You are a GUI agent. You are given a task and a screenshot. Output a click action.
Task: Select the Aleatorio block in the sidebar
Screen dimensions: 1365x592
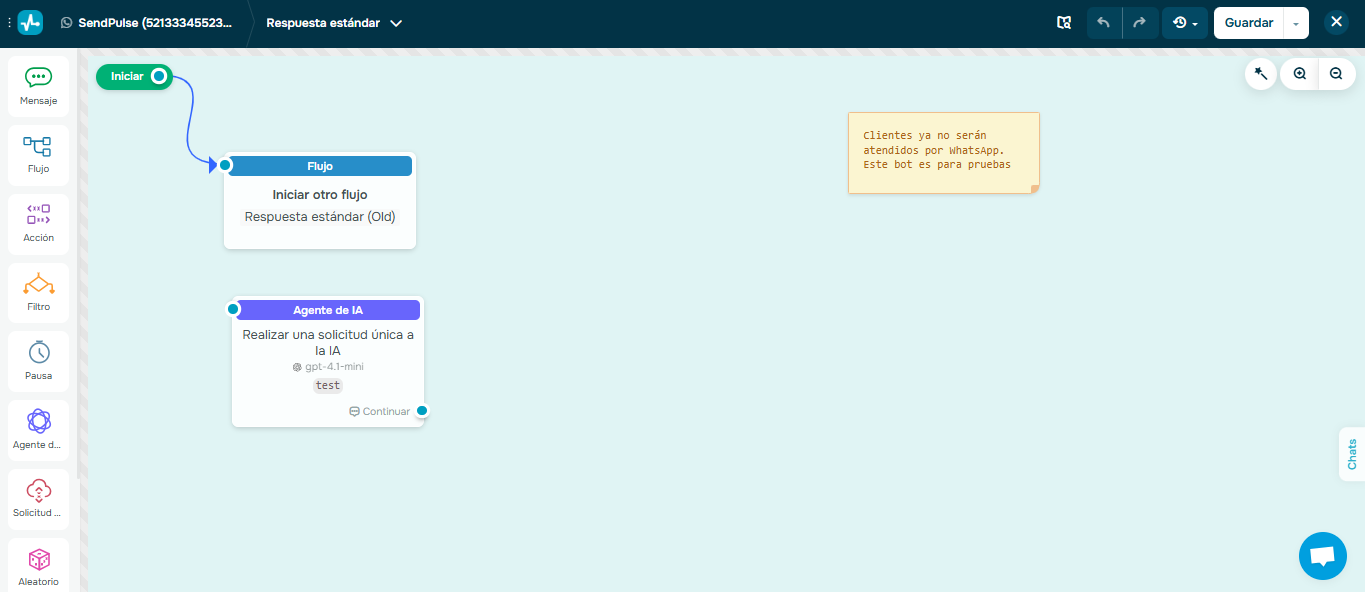coord(38,565)
